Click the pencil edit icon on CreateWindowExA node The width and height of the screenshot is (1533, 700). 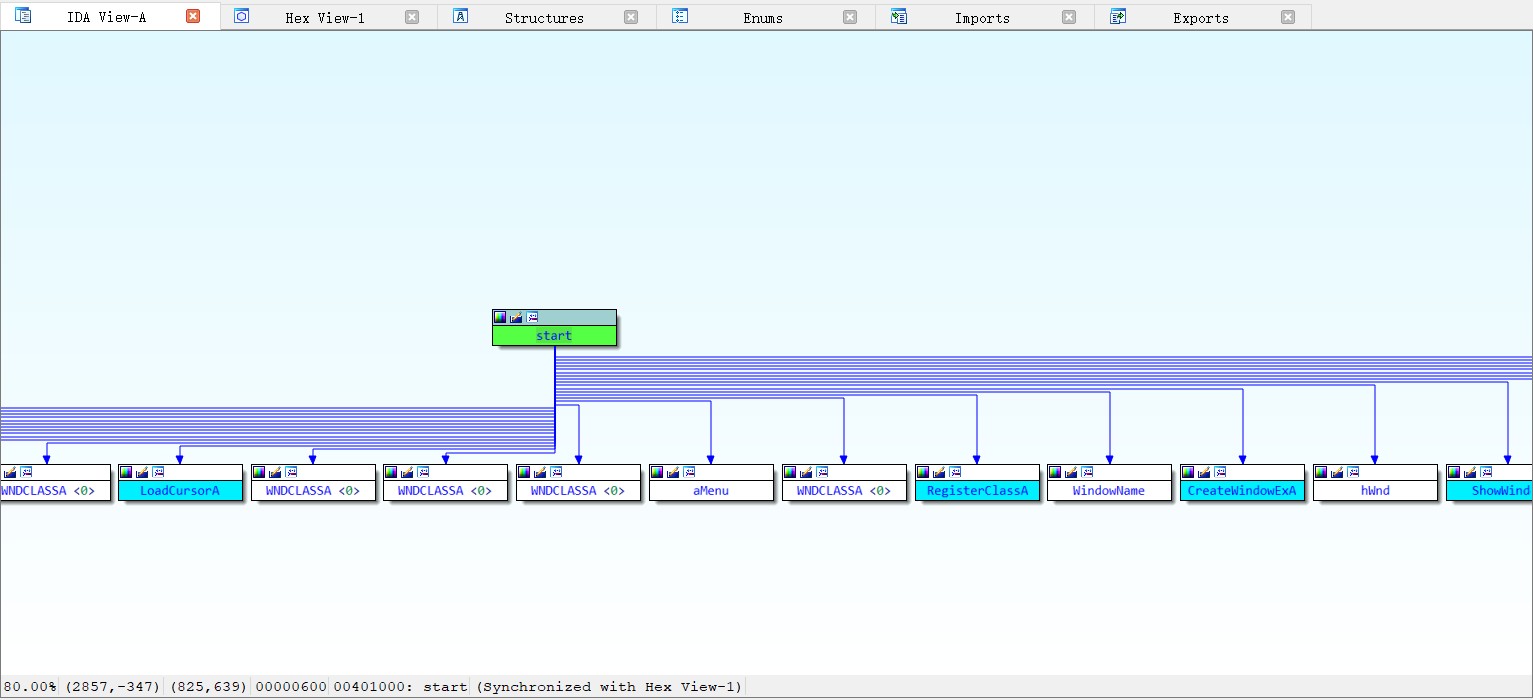1204,472
